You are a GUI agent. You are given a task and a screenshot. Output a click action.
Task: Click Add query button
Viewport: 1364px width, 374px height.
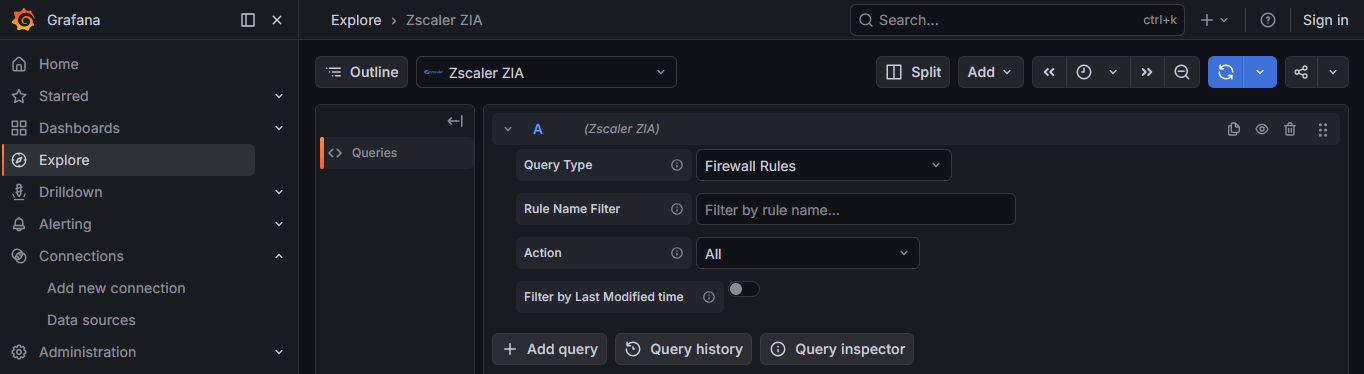pos(549,349)
